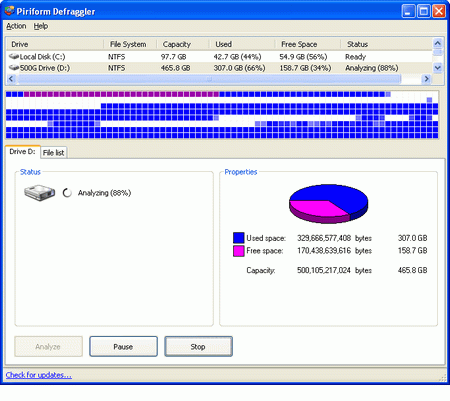Click the horizontal scrollbar right arrow
450x401 pixels.
[x=426, y=79]
